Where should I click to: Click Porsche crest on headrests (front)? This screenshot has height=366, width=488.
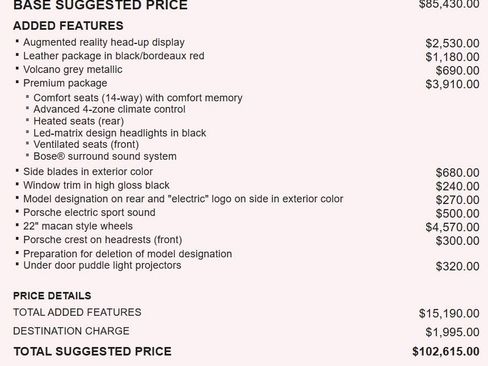pyautogui.click(x=103, y=240)
